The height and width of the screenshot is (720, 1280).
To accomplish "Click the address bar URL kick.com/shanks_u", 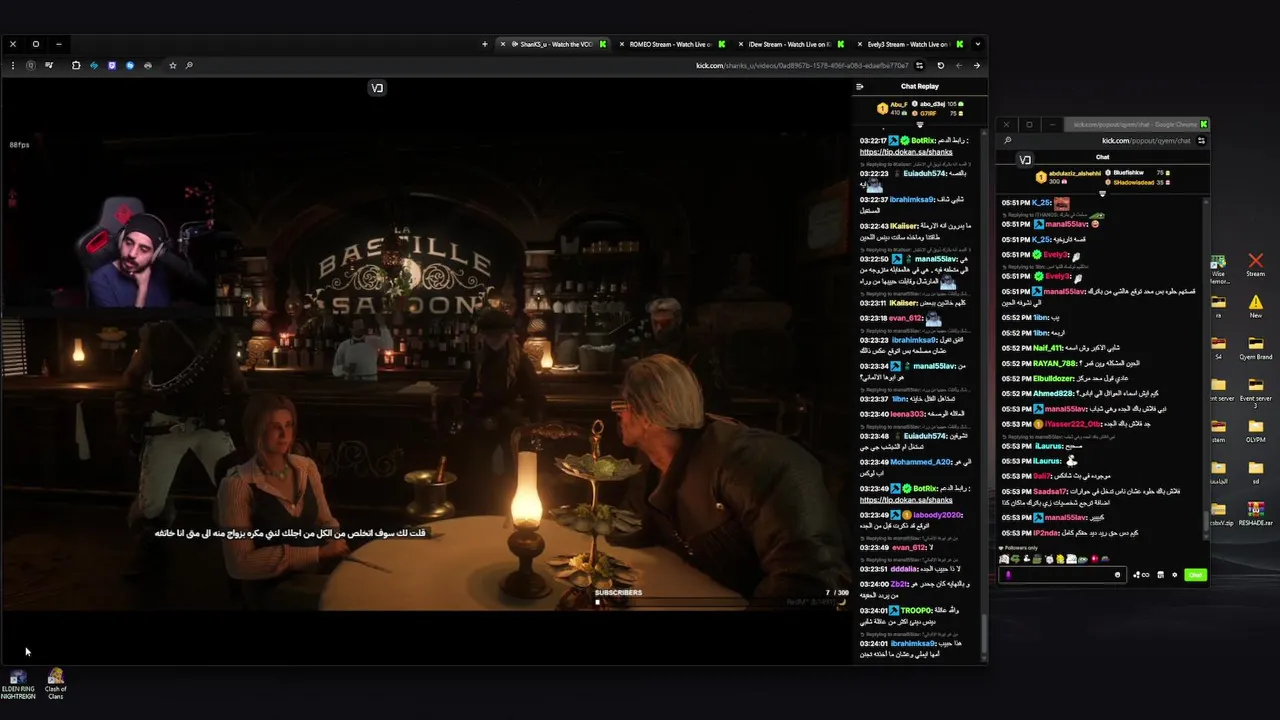I will tap(802, 66).
